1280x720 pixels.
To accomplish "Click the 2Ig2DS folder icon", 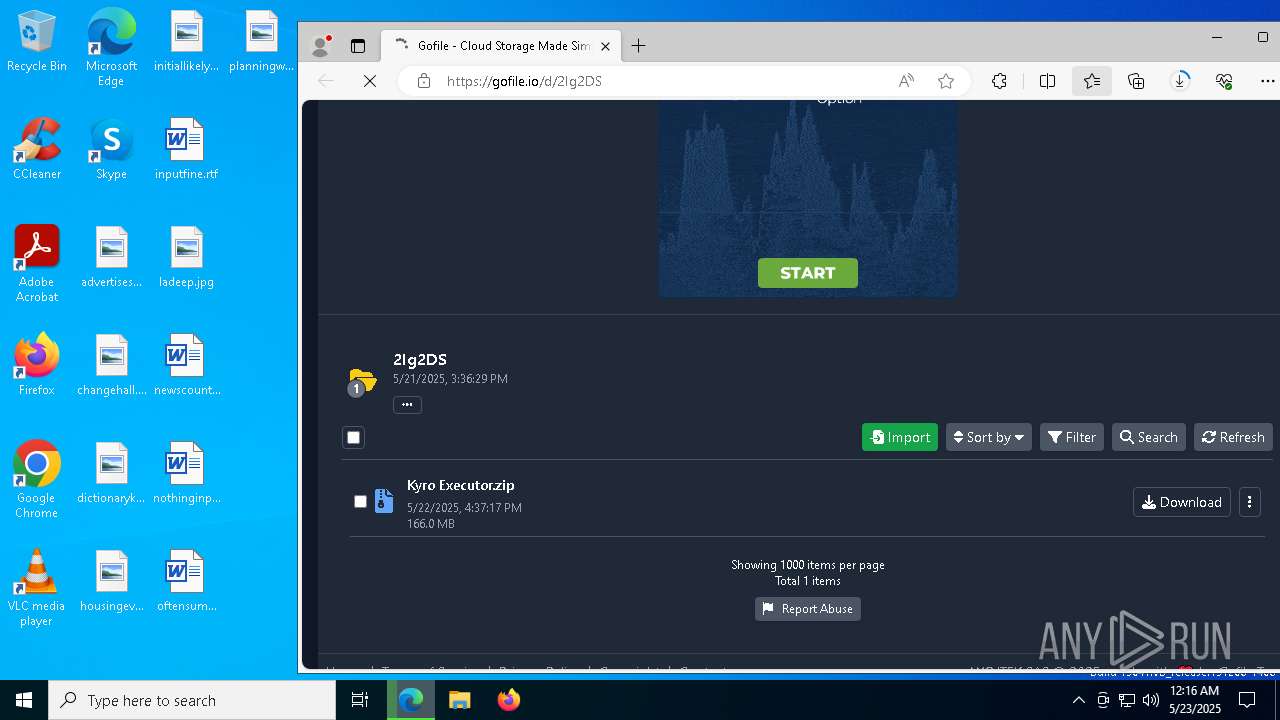I will tap(361, 381).
